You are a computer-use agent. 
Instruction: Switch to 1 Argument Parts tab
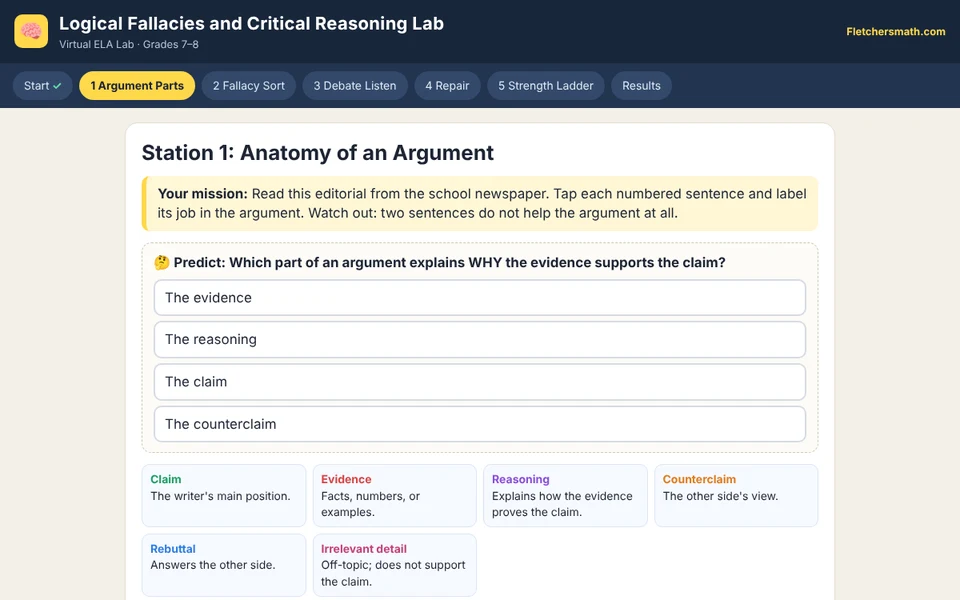(137, 86)
